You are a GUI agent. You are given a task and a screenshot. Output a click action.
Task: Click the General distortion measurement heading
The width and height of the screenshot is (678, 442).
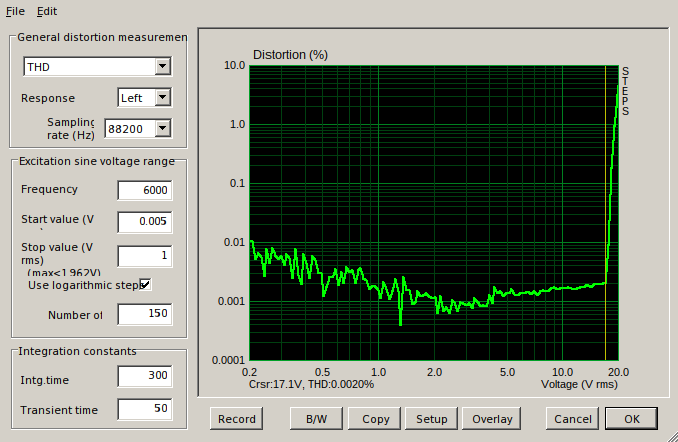pyautogui.click(x=102, y=38)
